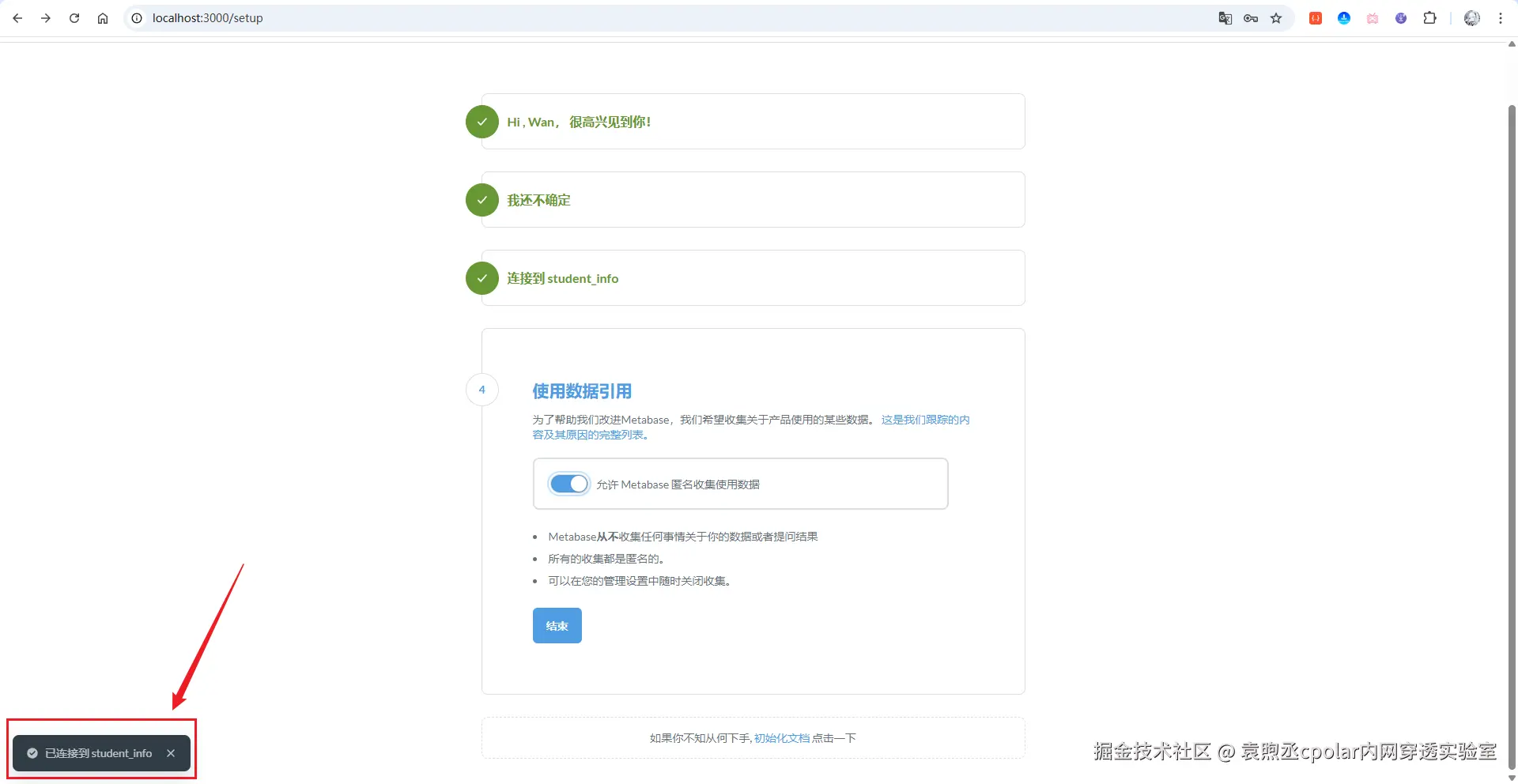Open the browser three-dot menu
The image size is (1518, 784).
tap(1501, 18)
